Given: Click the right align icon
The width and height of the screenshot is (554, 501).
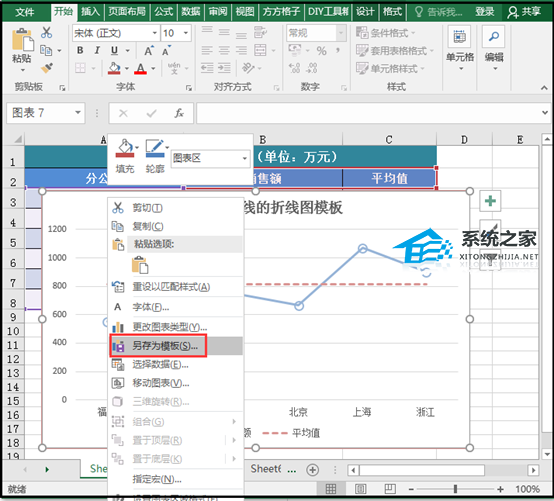Looking at the screenshot, I should [241, 51].
